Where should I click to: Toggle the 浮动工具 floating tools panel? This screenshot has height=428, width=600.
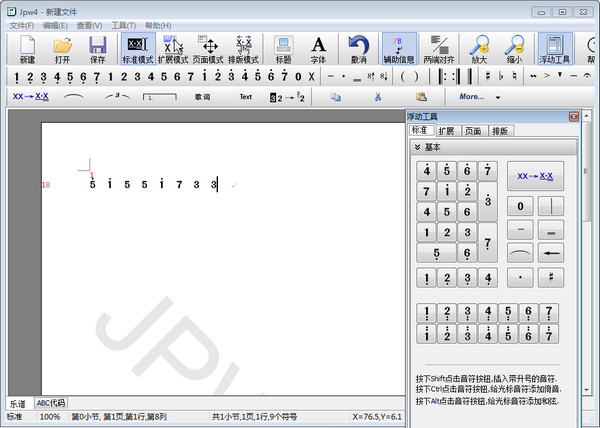click(x=553, y=49)
